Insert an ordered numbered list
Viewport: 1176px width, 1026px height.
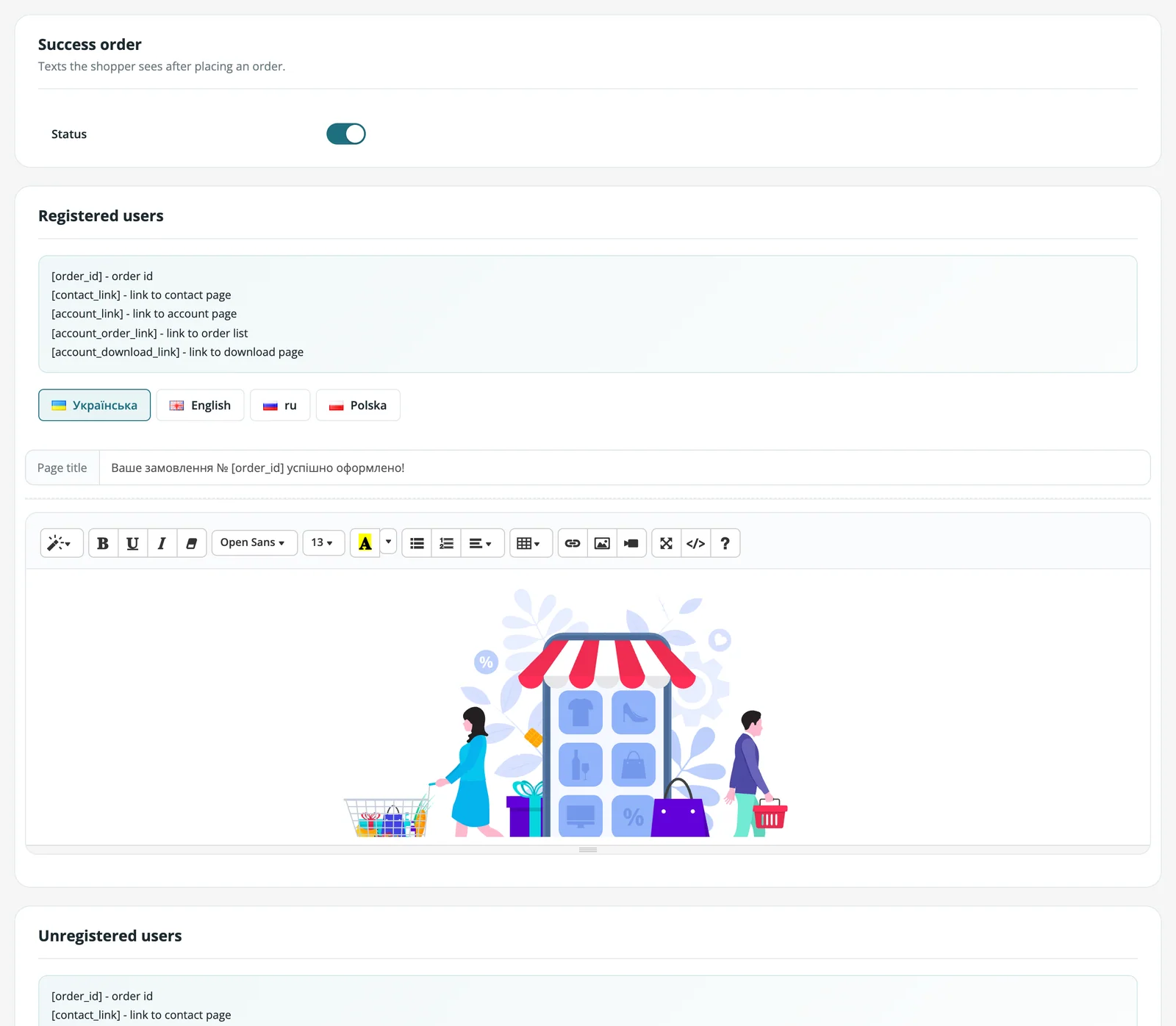coord(446,543)
